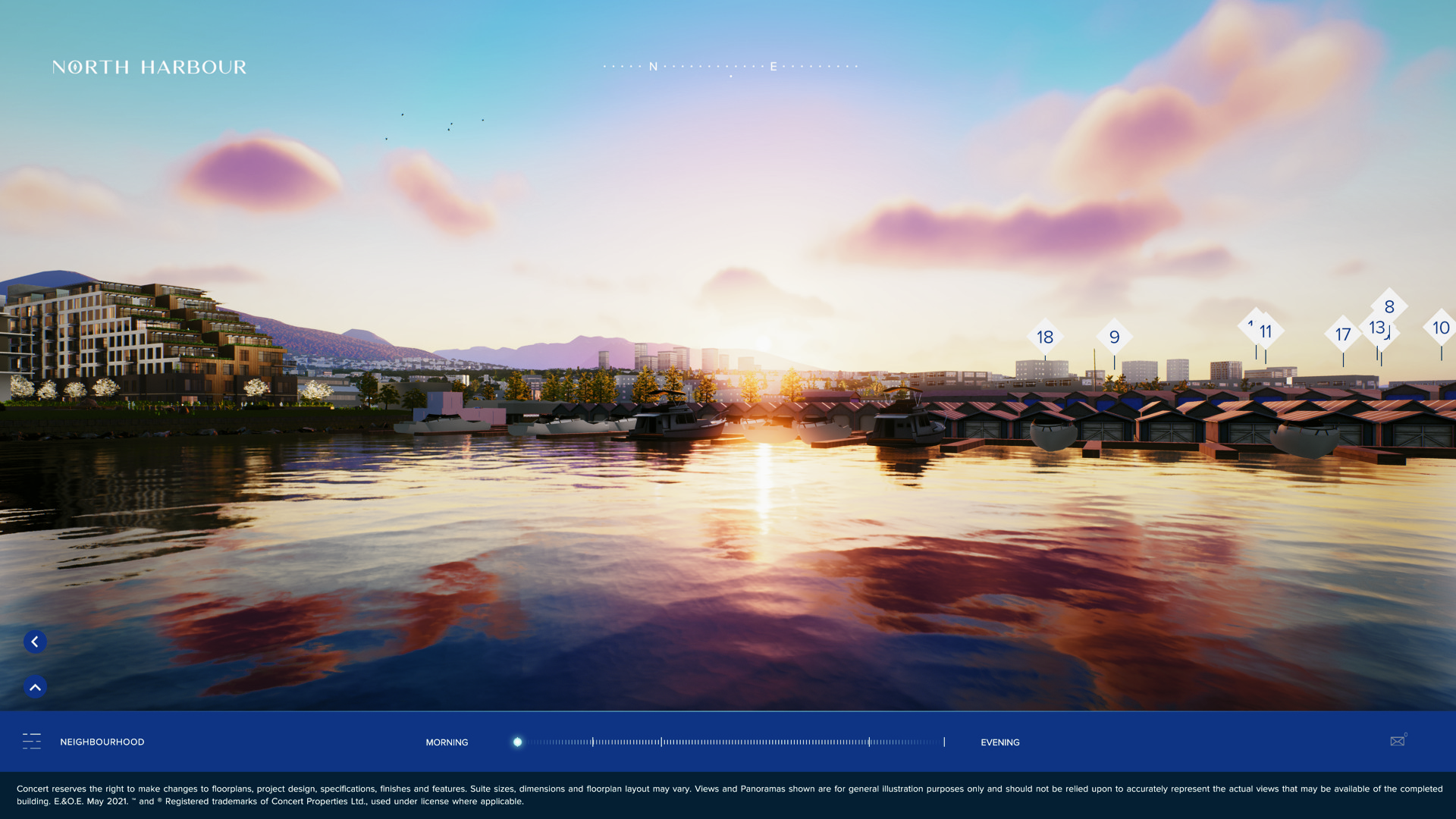Open location marker 9
The height and width of the screenshot is (819, 1456).
coord(1114,337)
